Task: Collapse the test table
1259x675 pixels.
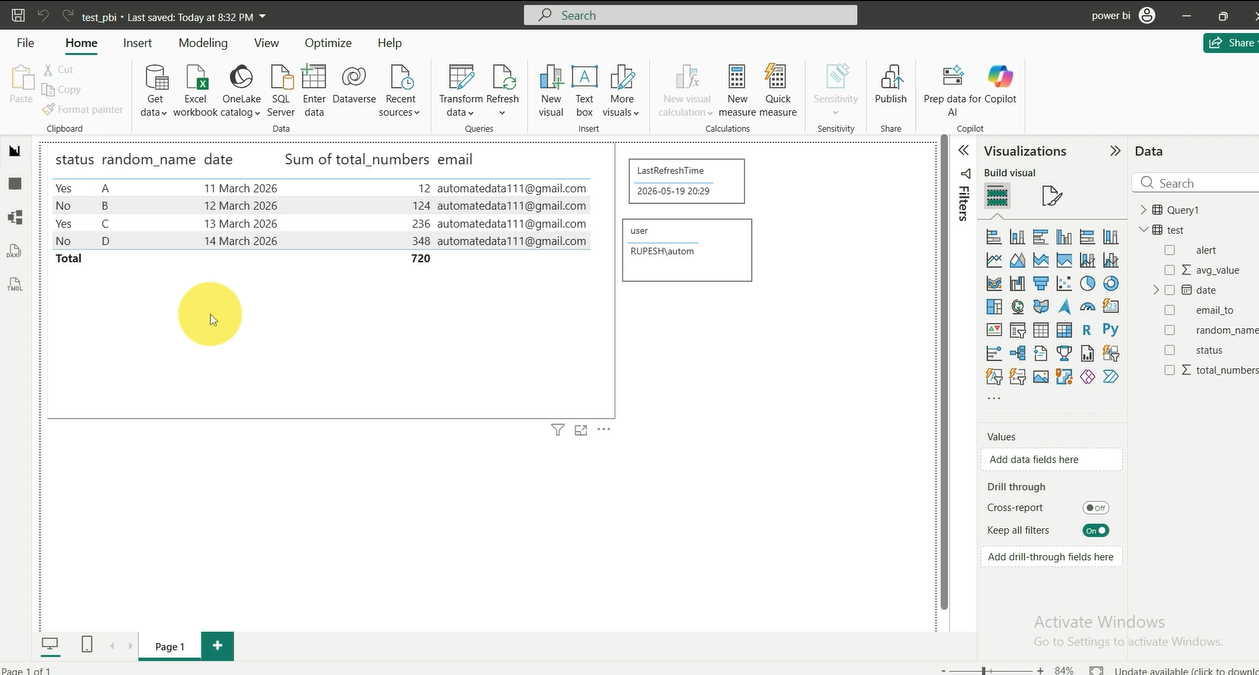Action: pos(1143,230)
